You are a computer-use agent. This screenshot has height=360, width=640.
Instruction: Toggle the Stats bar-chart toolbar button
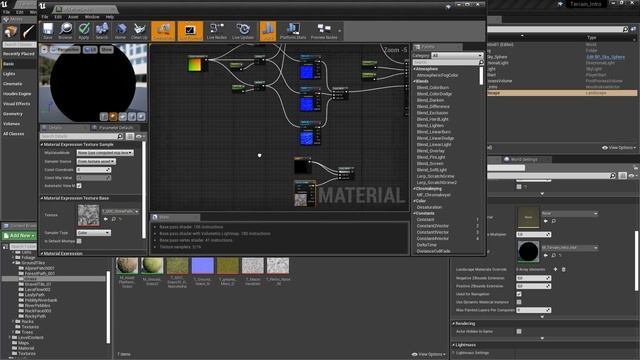(x=268, y=31)
